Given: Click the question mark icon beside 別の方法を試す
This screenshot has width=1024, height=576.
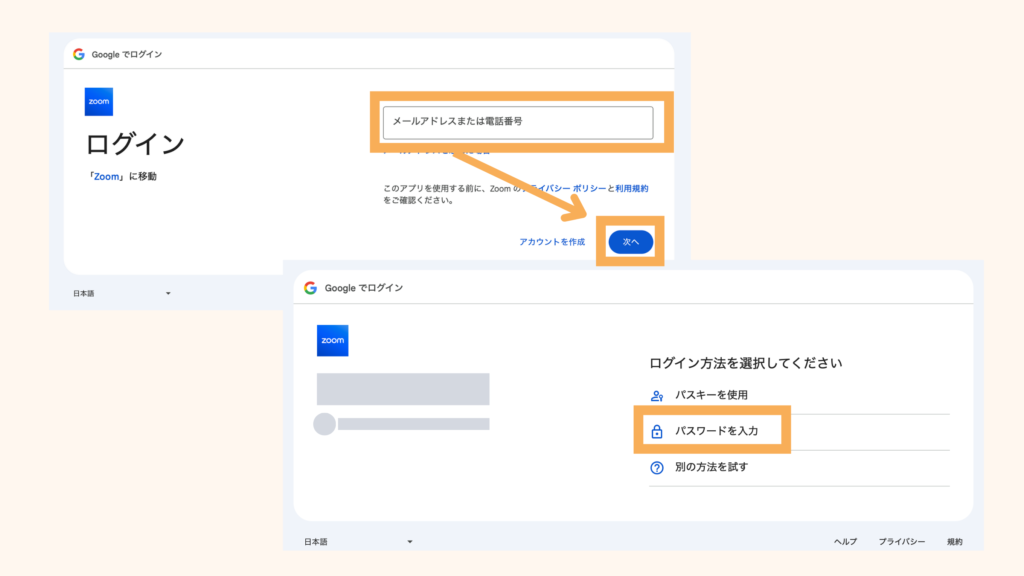Looking at the screenshot, I should [x=659, y=469].
